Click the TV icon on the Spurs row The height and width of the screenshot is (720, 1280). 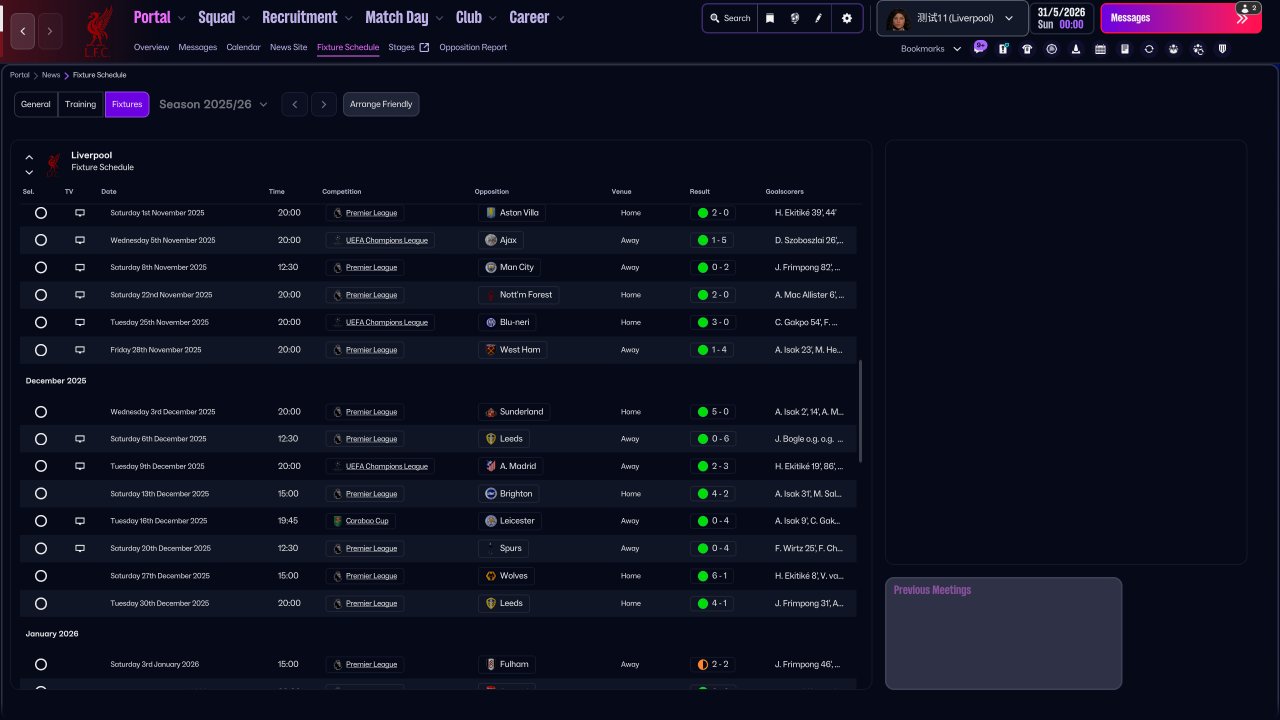tap(80, 548)
